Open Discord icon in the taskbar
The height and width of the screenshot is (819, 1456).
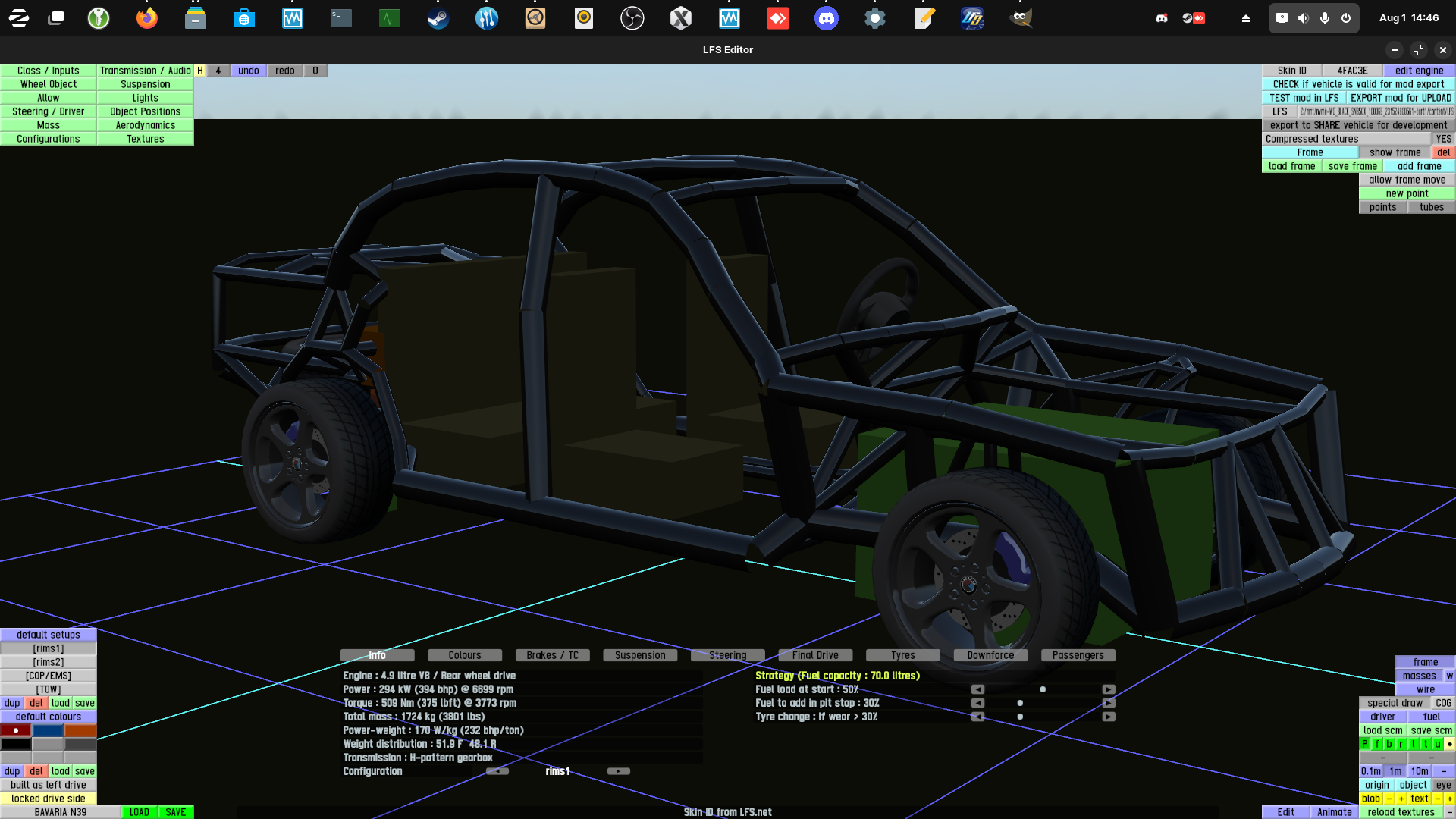(826, 18)
